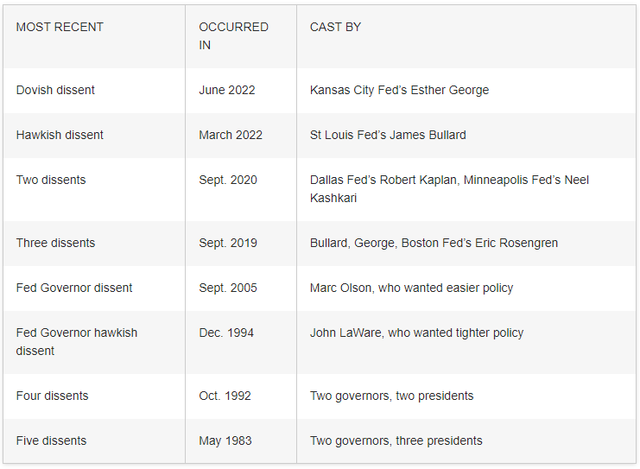Select Kansas City Fed's Esther George cell
Viewport: 640px width, 469px height.
point(399,90)
